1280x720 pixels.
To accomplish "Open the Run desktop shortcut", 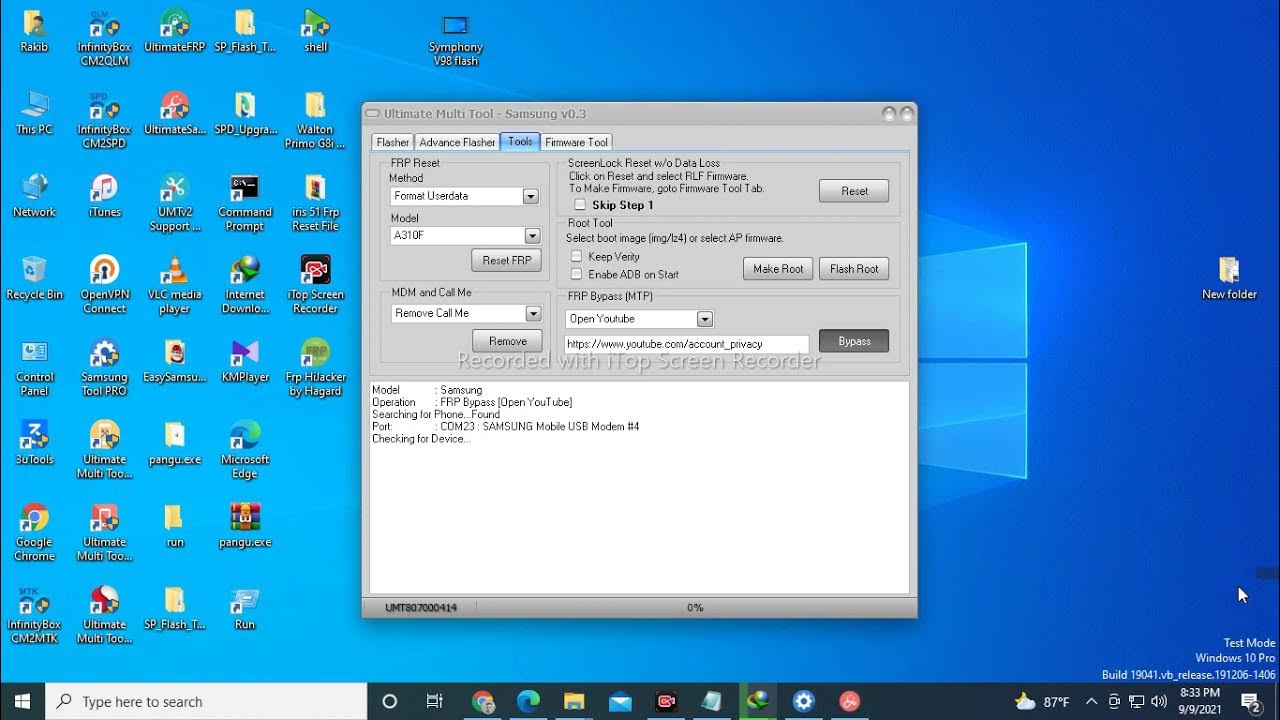I will [x=245, y=609].
